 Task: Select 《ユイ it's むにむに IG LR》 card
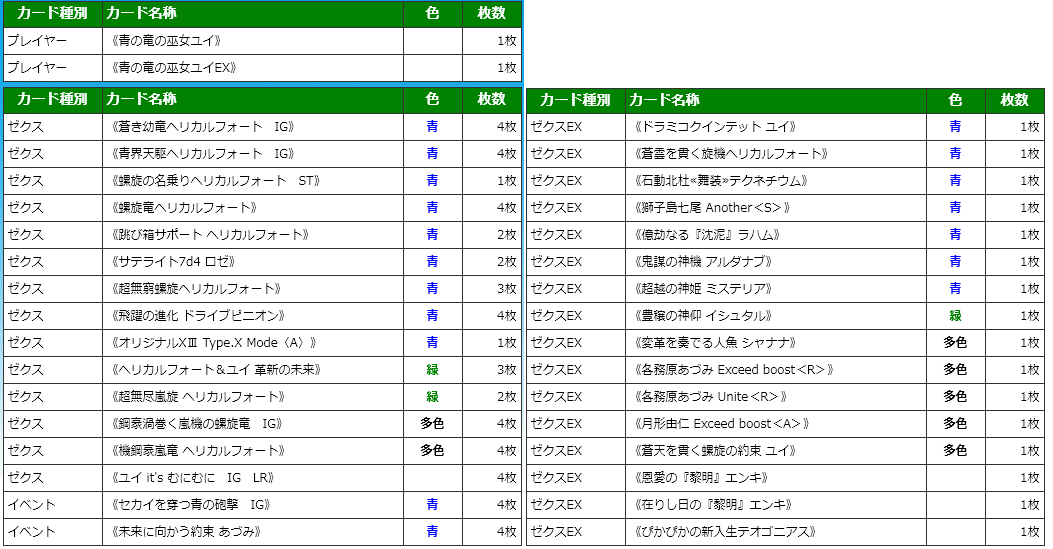(x=193, y=478)
